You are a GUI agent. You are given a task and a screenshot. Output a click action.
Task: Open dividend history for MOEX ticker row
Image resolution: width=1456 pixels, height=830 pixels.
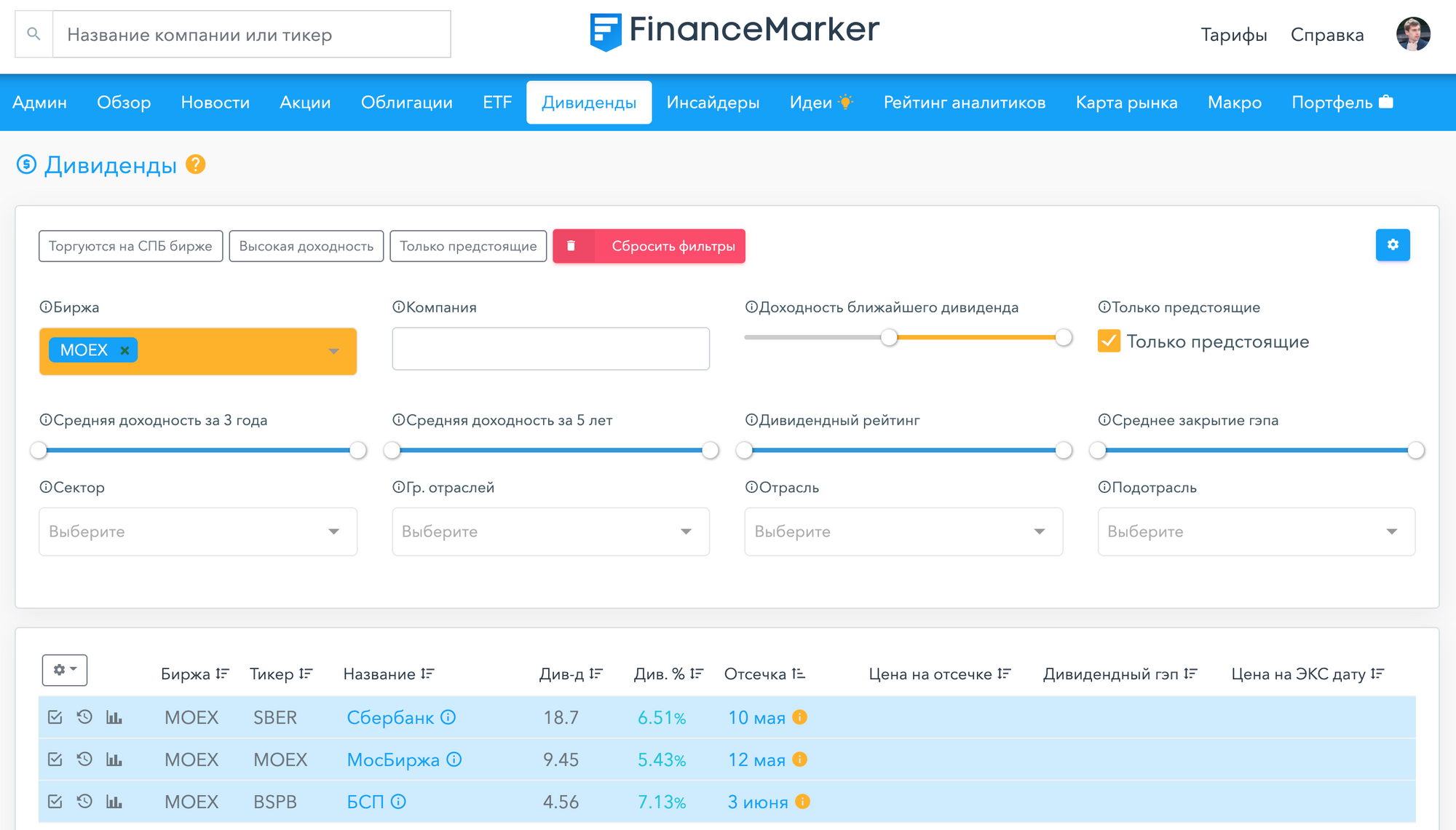click(x=84, y=759)
